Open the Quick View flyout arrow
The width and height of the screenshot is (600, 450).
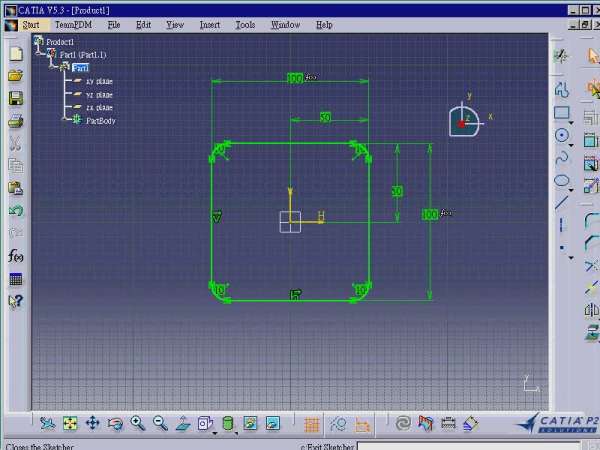coord(215,433)
